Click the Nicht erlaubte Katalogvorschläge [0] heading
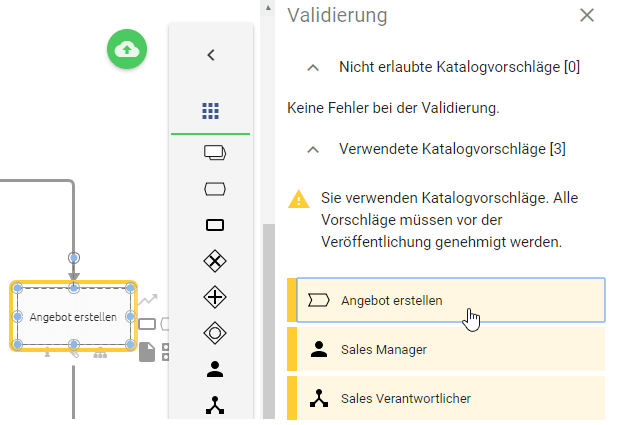 pyautogui.click(x=459, y=67)
